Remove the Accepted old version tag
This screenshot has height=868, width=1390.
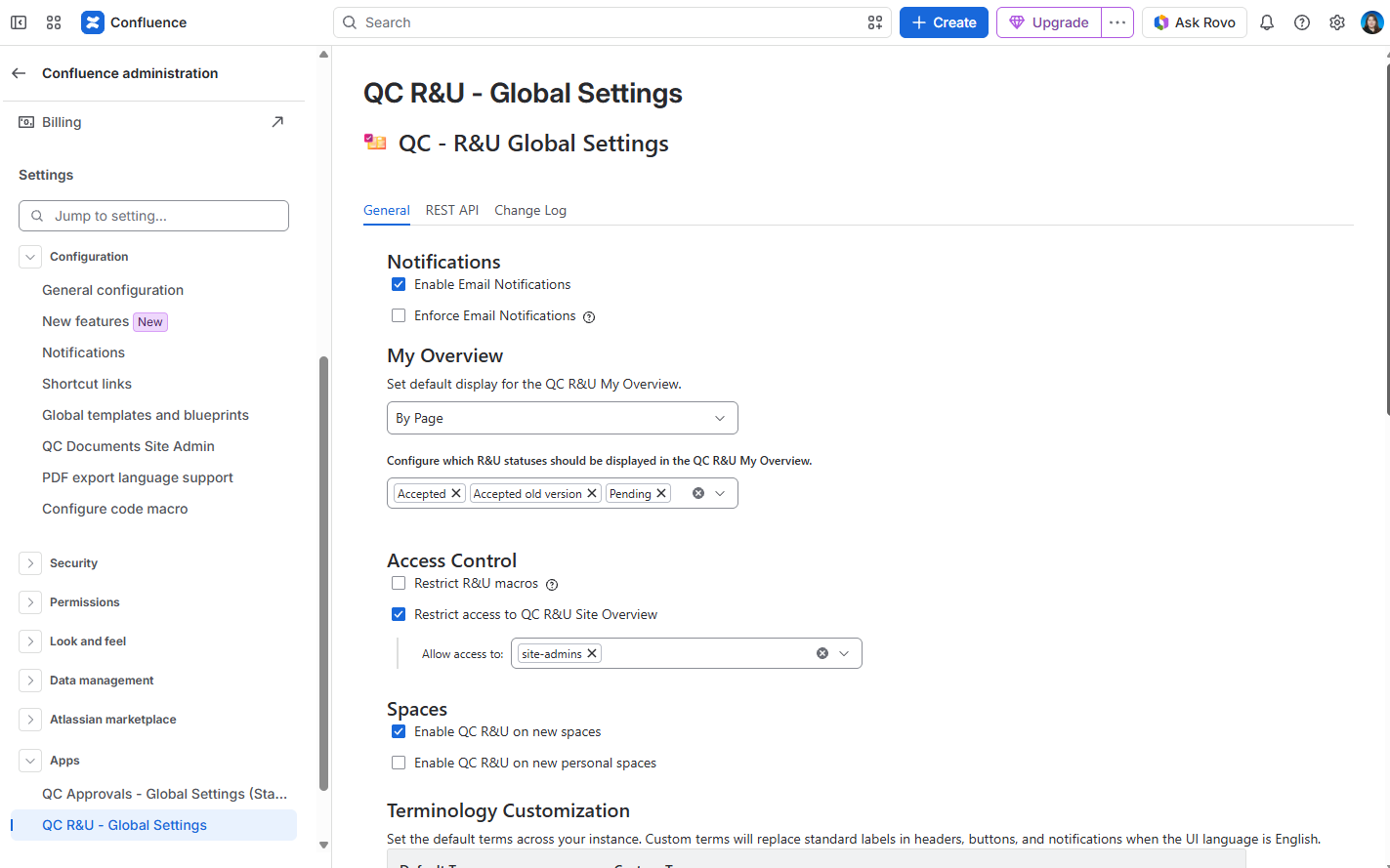(592, 494)
